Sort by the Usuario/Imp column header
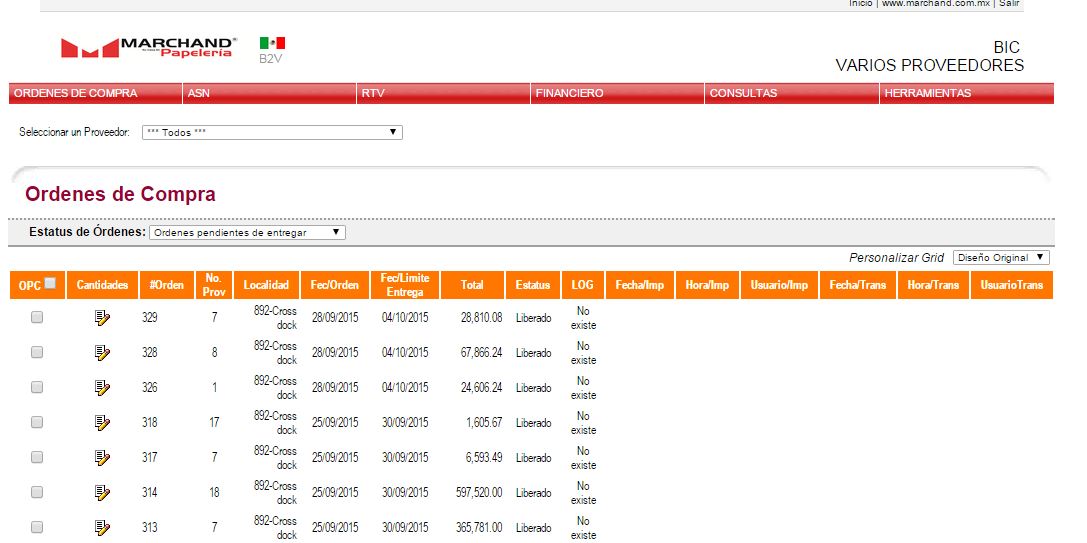 point(779,285)
